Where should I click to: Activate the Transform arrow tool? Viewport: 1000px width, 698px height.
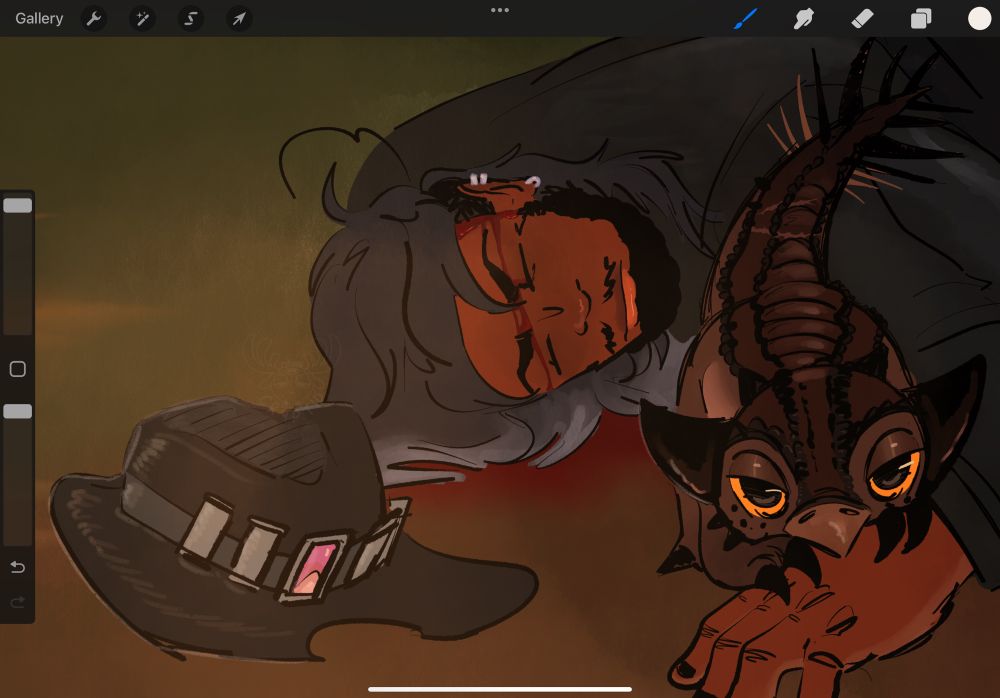point(239,19)
